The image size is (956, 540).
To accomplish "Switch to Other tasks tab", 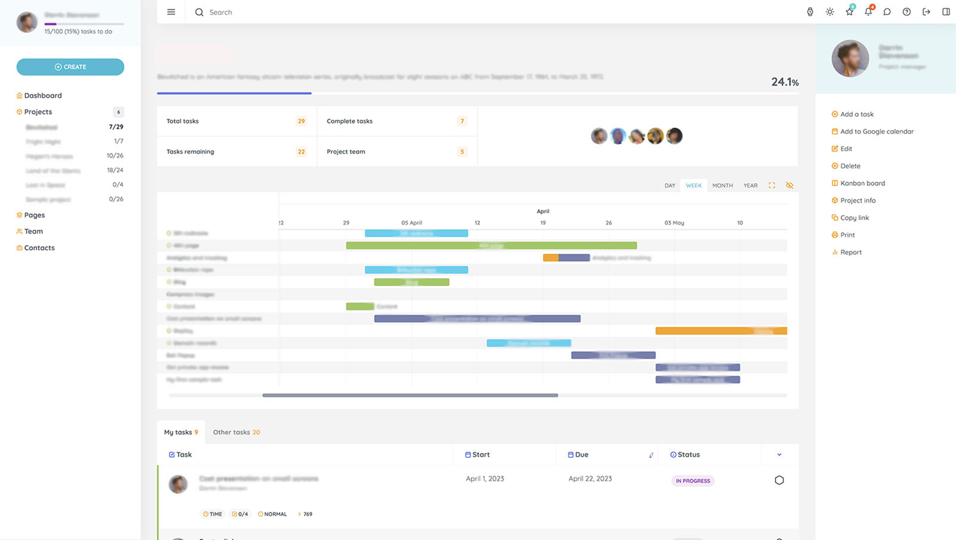I will click(x=236, y=432).
